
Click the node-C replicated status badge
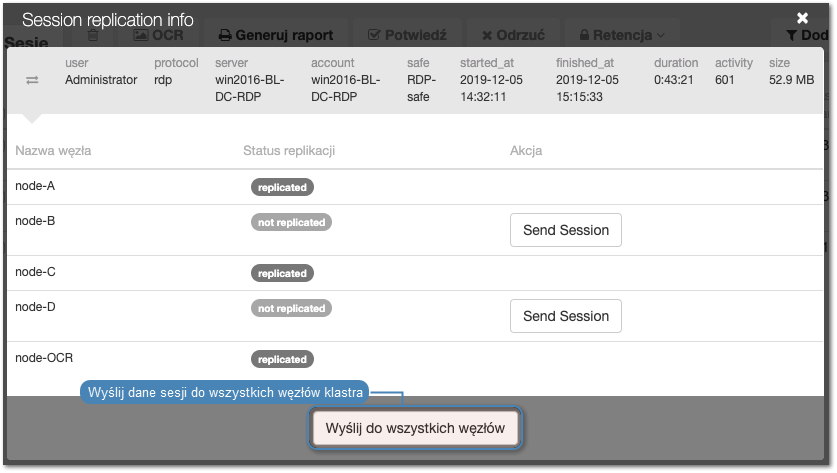click(282, 273)
